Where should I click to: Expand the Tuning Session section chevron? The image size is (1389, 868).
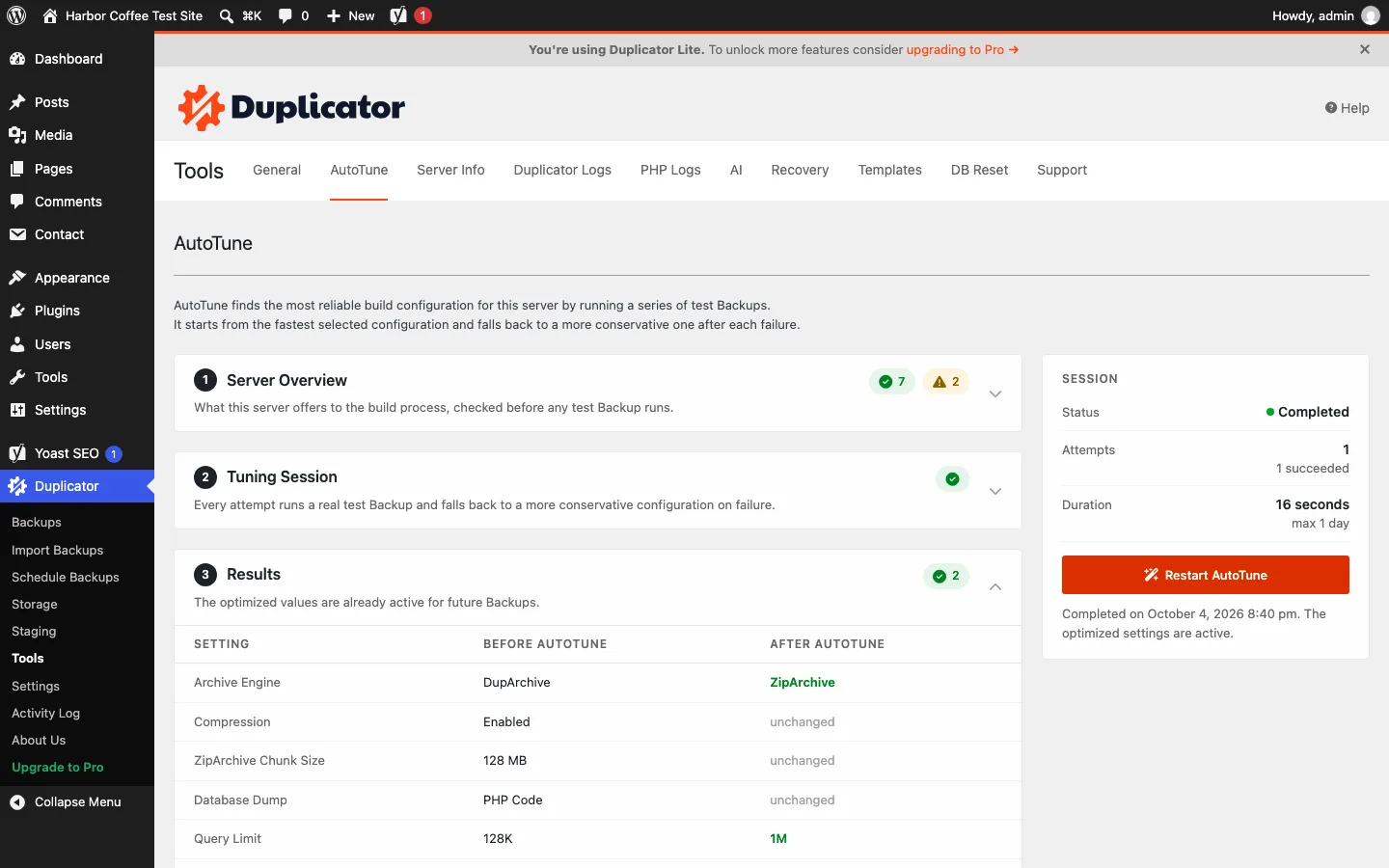995,491
